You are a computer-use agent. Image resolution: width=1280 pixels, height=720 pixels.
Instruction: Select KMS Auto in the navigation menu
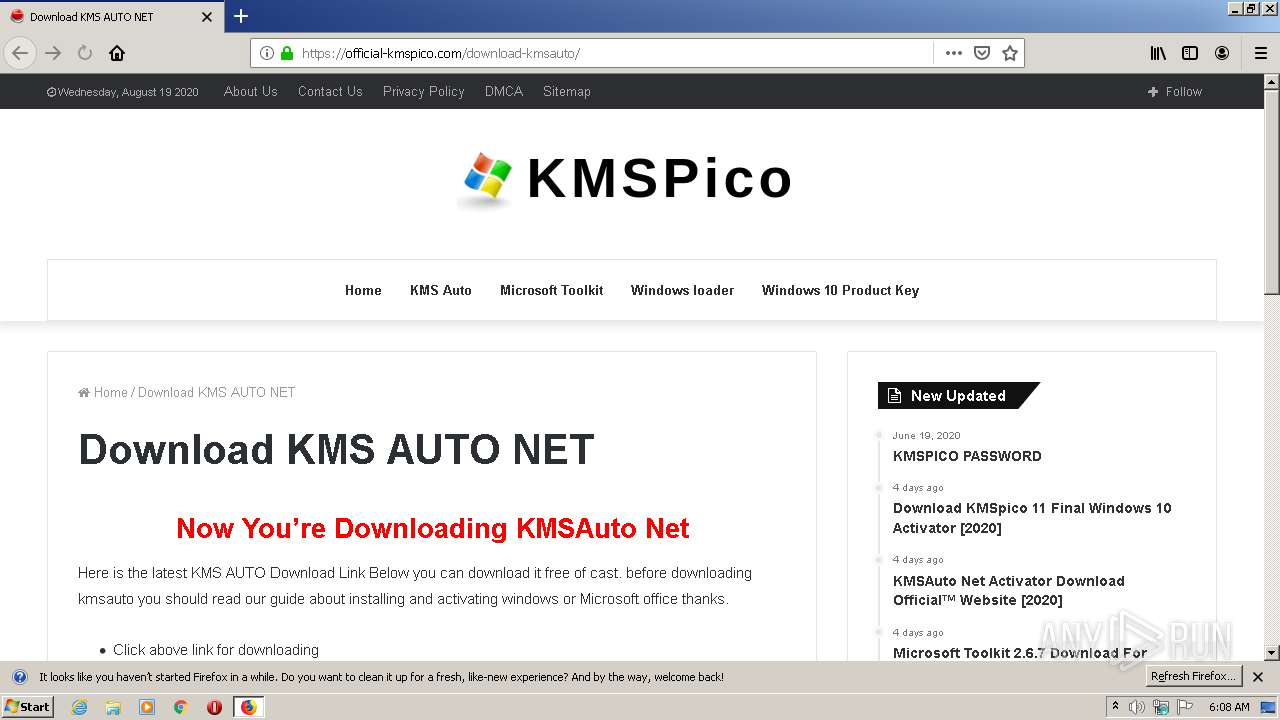pos(441,290)
